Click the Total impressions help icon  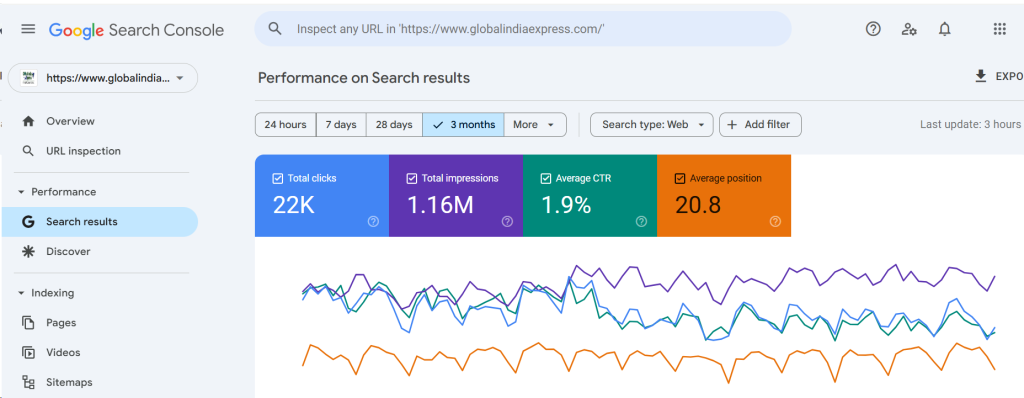[x=507, y=222]
